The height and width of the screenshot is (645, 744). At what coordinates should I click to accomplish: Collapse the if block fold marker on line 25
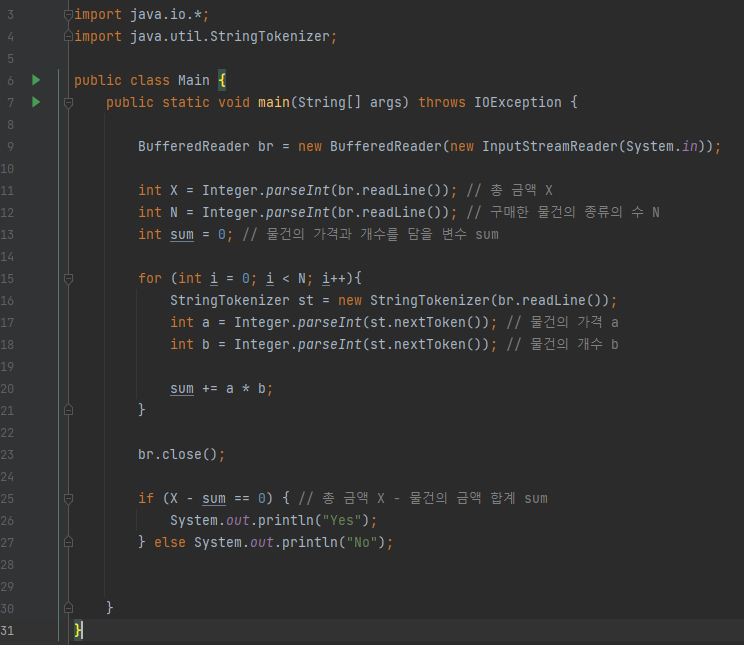click(68, 499)
